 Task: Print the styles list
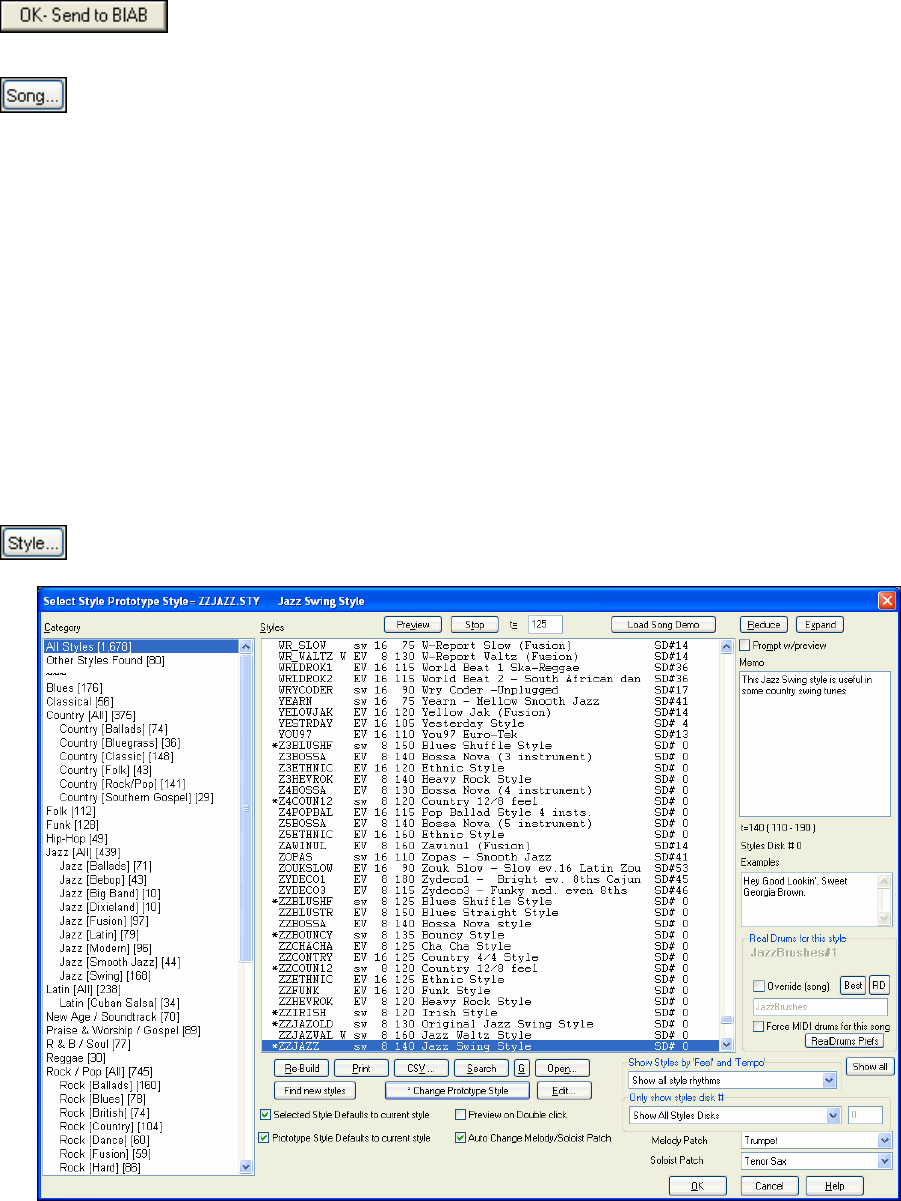[x=360, y=1068]
